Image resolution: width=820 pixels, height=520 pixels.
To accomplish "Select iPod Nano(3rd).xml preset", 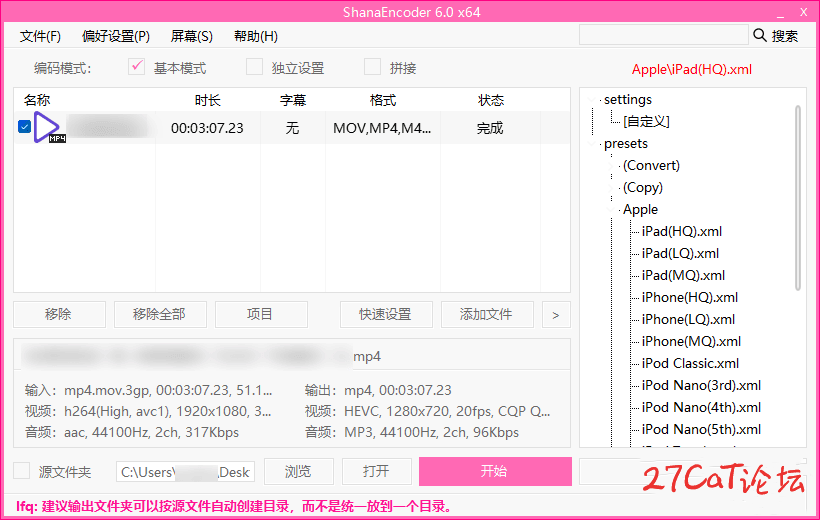I will pos(701,385).
